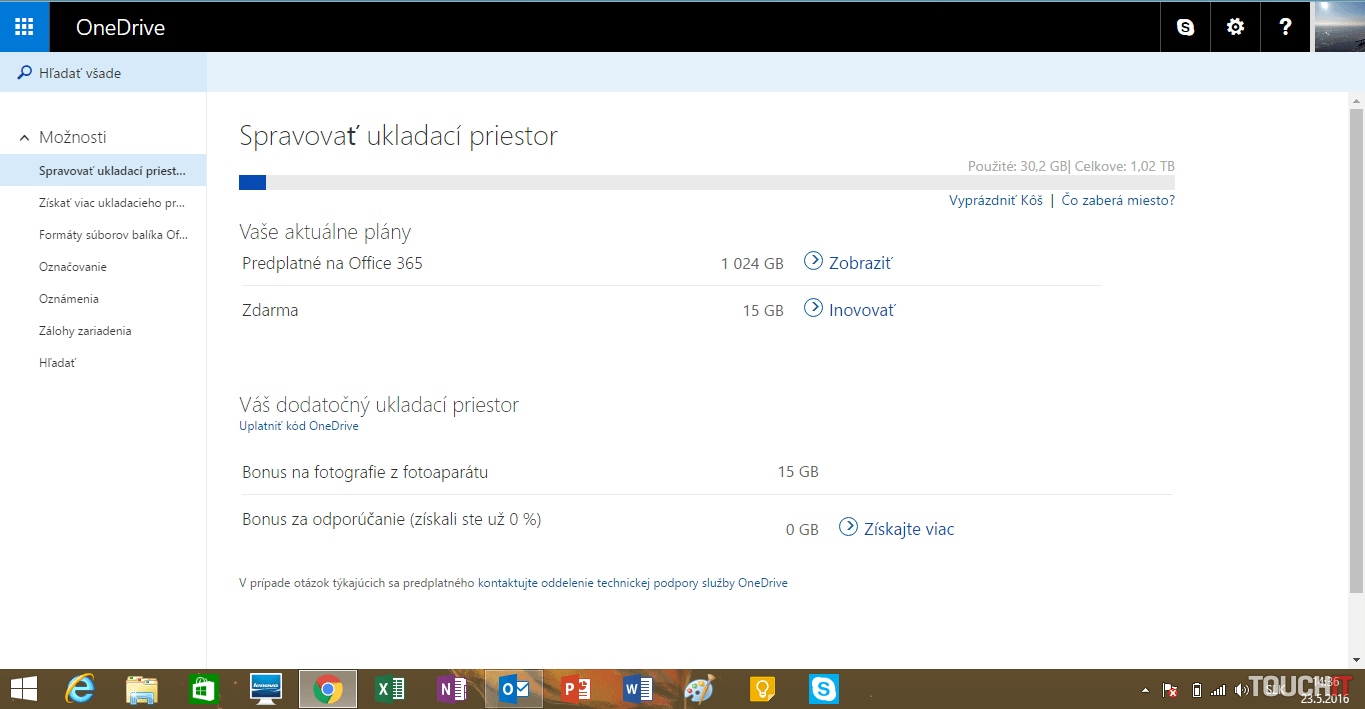1365x709 pixels.
Task: Open Lenovo app from taskbar
Action: pos(265,689)
